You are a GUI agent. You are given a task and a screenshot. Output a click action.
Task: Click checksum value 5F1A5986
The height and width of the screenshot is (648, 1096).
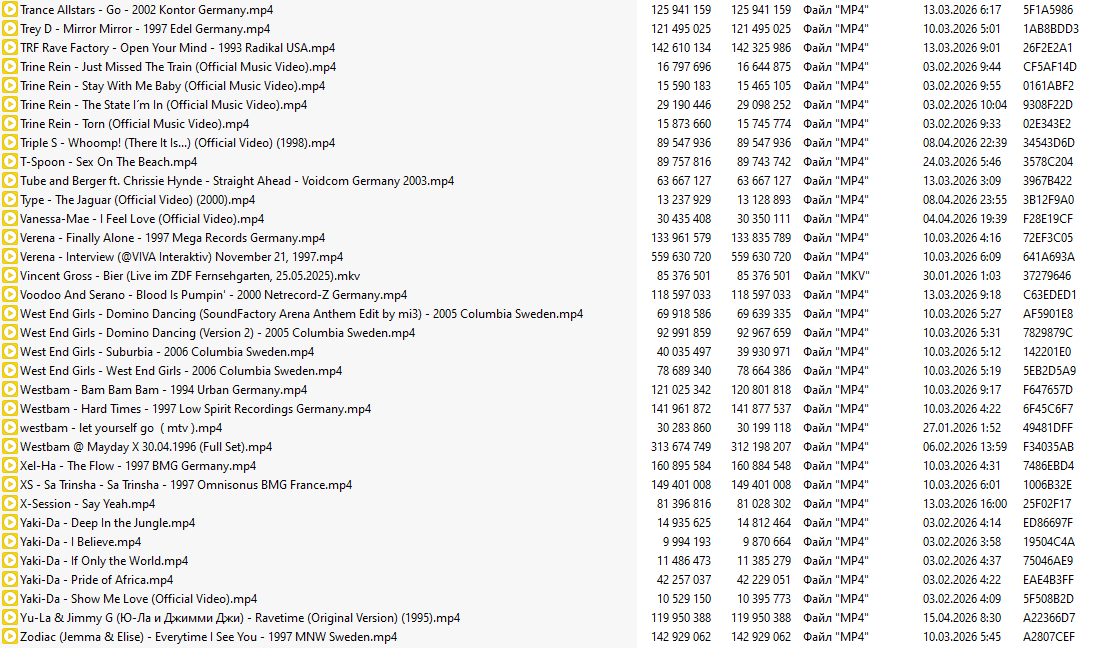point(1048,10)
